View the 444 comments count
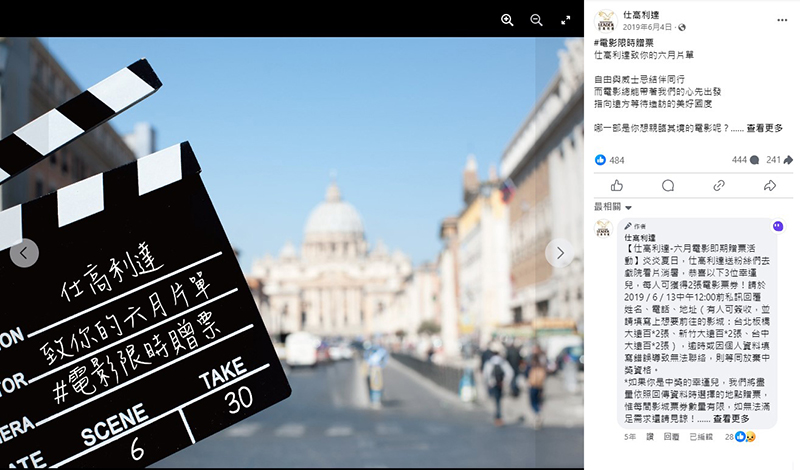The height and width of the screenshot is (470, 800). click(x=745, y=160)
